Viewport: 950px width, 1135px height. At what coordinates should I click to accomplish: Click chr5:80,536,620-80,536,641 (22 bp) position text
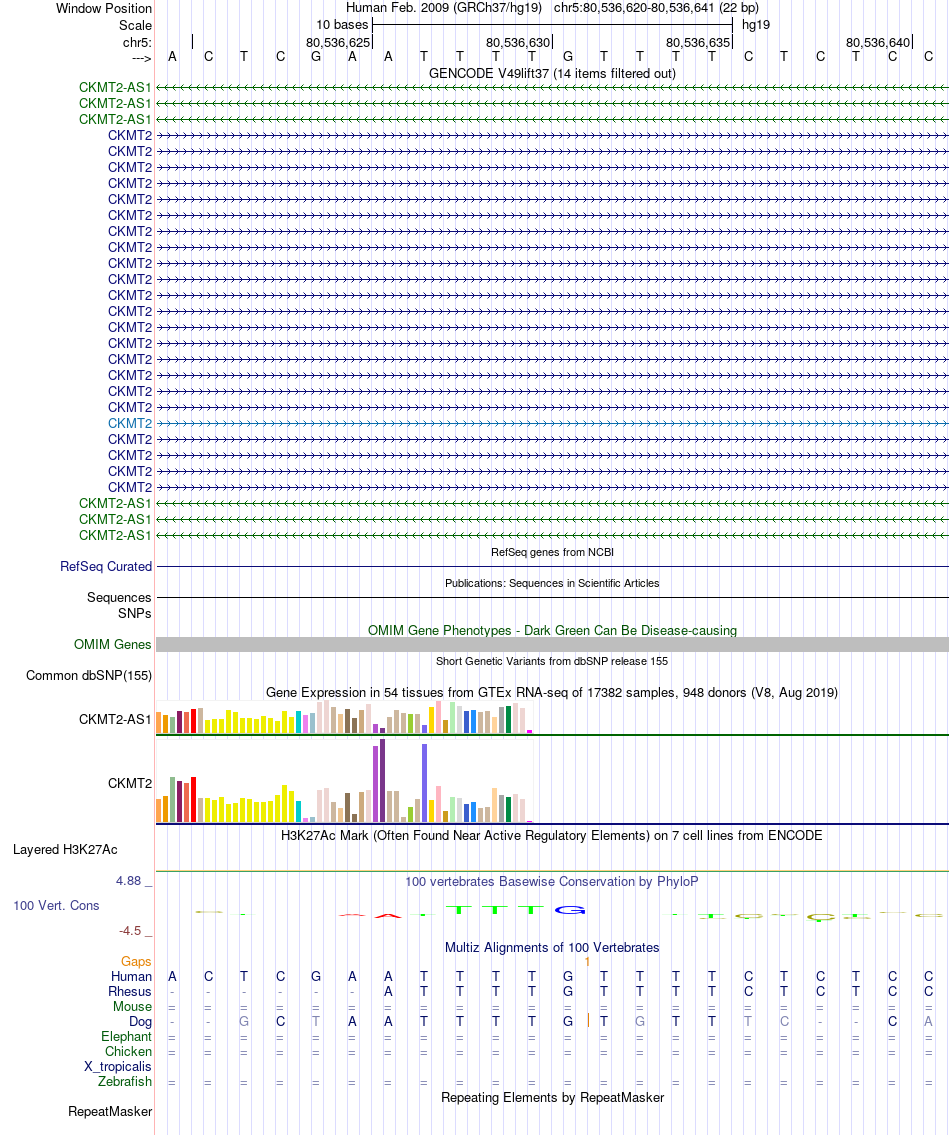pyautogui.click(x=656, y=8)
